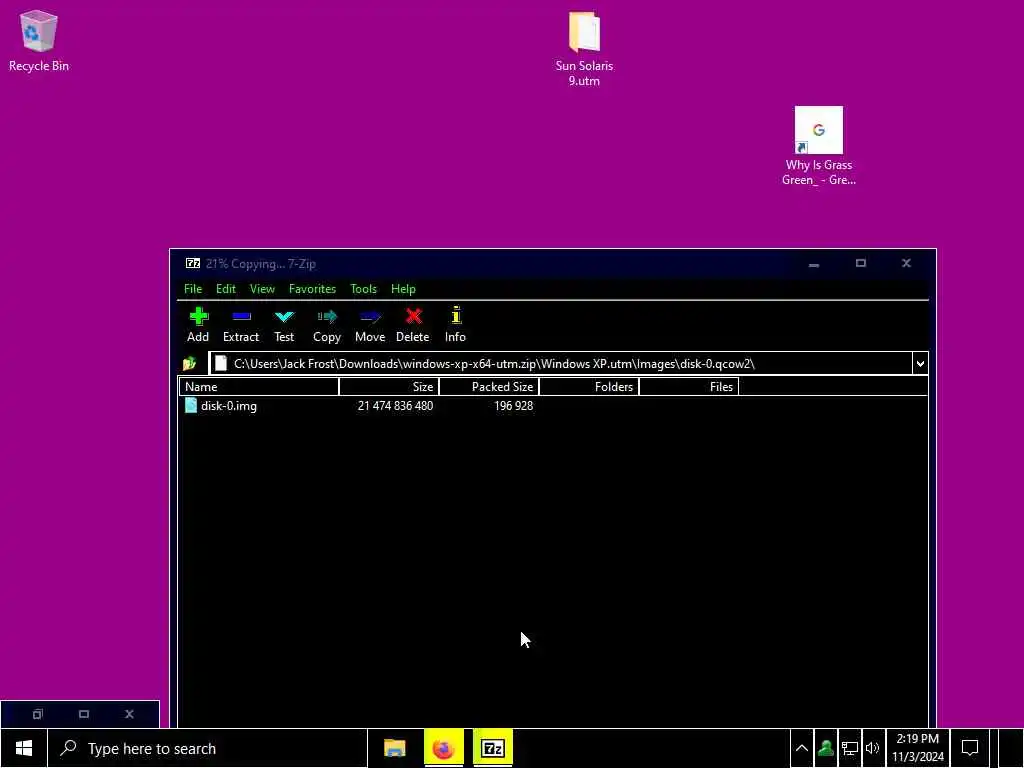Click the packed size value 196 928
Screen dimensions: 1024x768
pos(513,406)
